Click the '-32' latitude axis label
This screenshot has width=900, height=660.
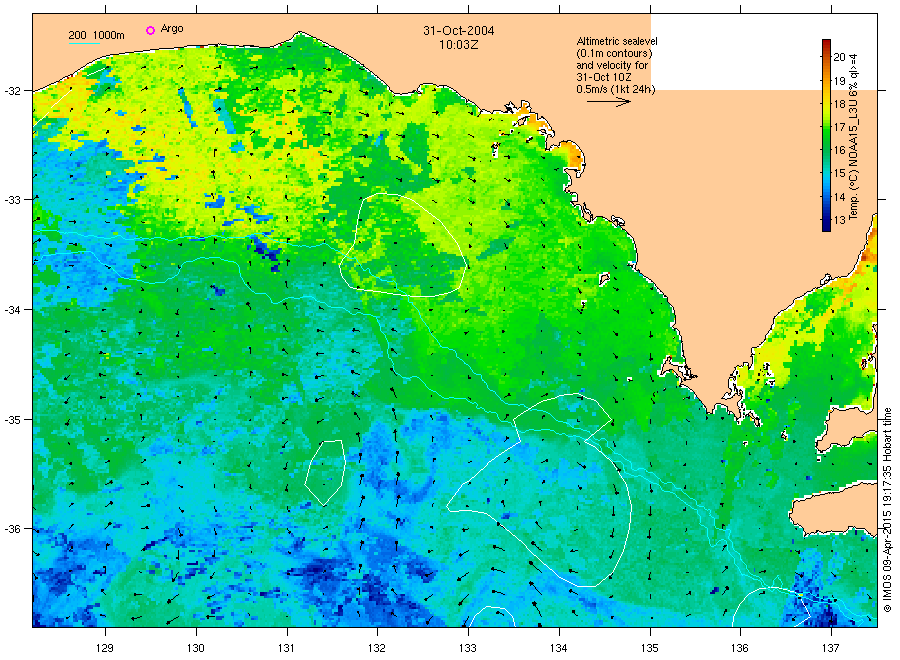click(x=12, y=91)
